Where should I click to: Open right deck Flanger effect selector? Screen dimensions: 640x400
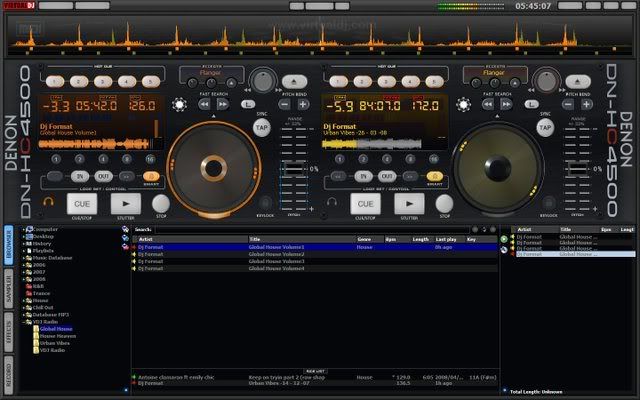pyautogui.click(x=494, y=73)
